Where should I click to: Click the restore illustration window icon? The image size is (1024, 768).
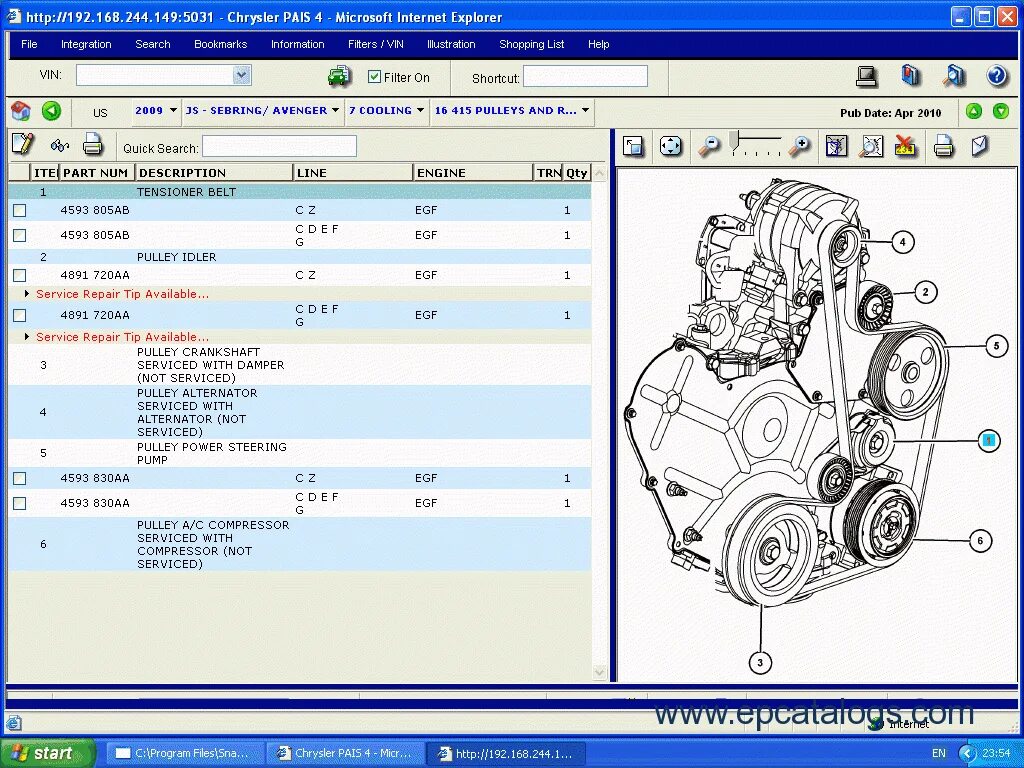tap(632, 146)
